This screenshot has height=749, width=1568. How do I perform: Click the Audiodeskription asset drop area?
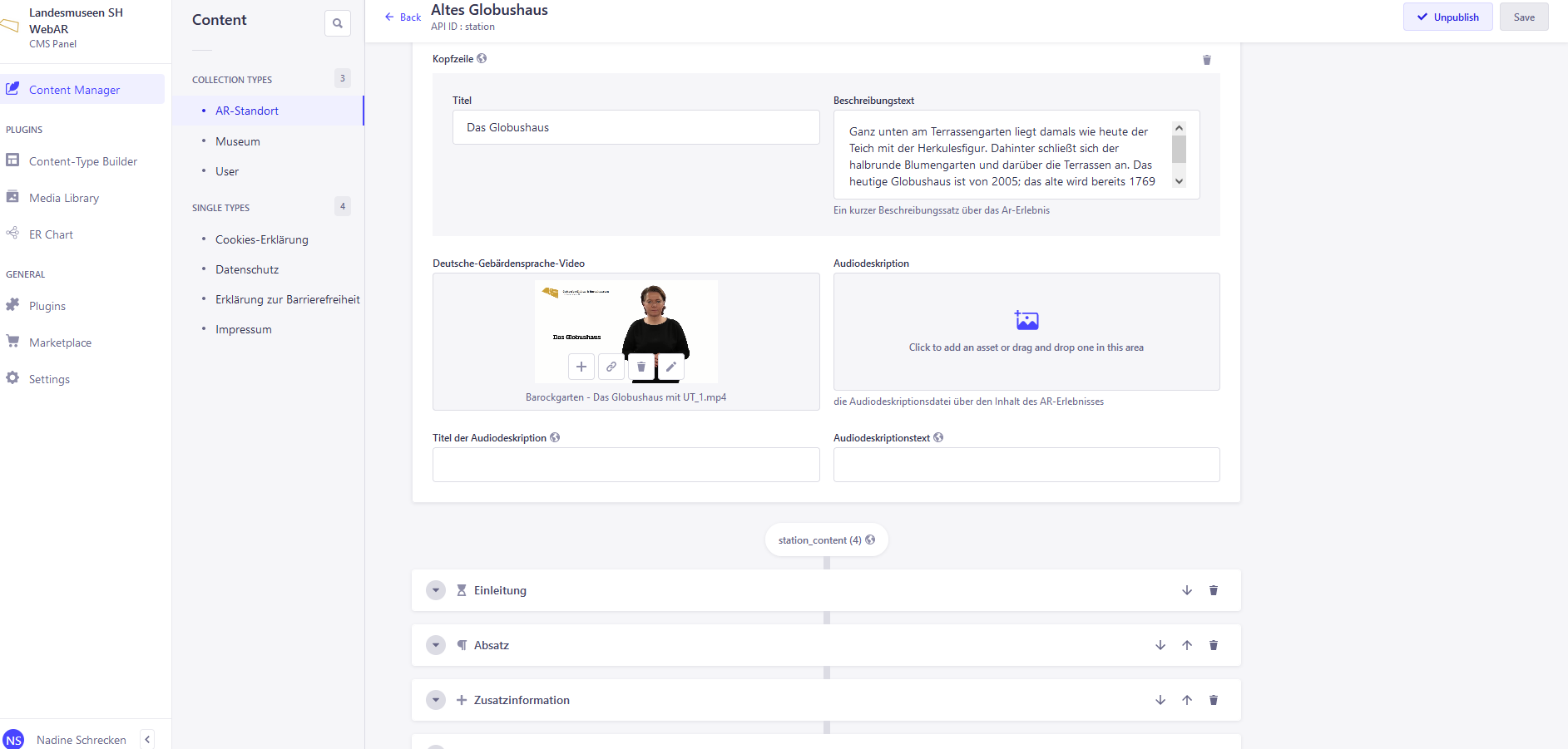pos(1026,332)
